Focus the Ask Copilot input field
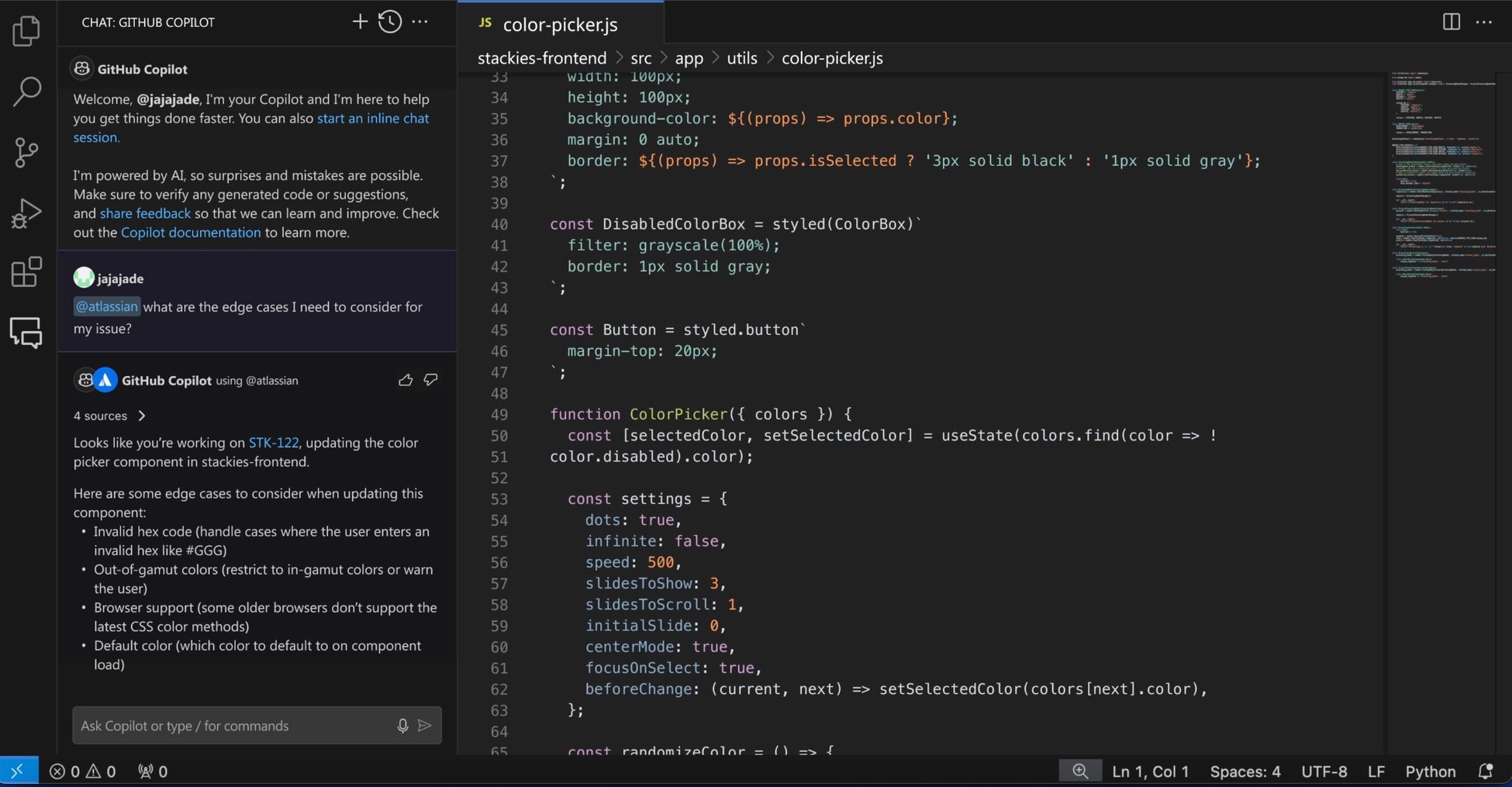Image resolution: width=1512 pixels, height=787 pixels. (233, 726)
